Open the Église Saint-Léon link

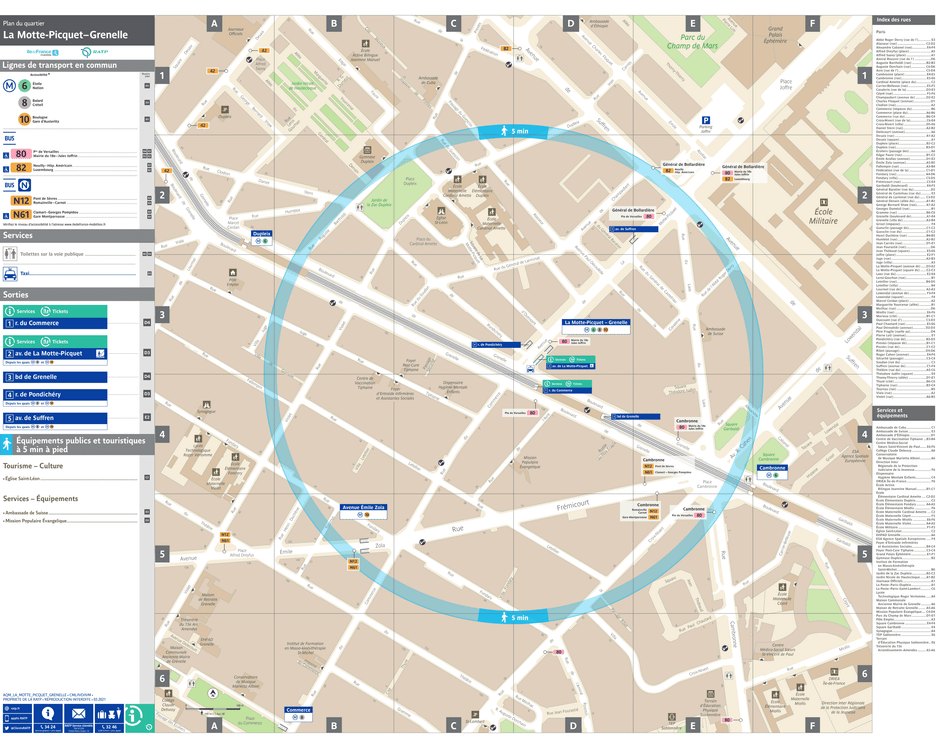click(x=22, y=478)
